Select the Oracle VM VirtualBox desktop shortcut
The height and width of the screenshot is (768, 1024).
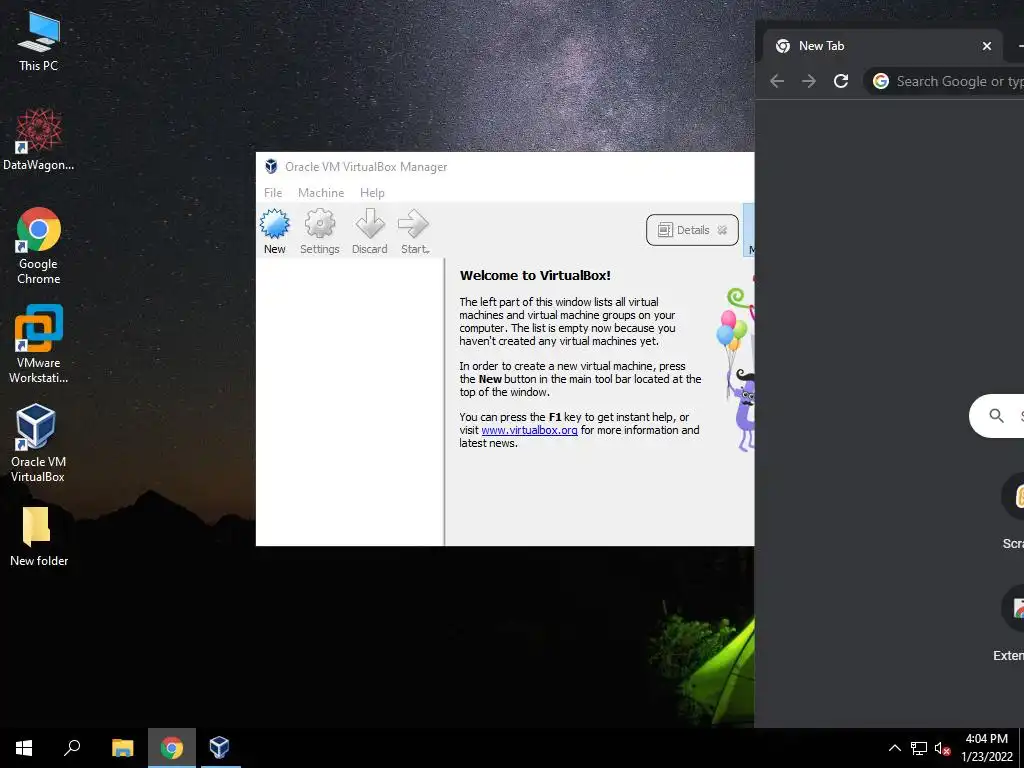tap(39, 444)
